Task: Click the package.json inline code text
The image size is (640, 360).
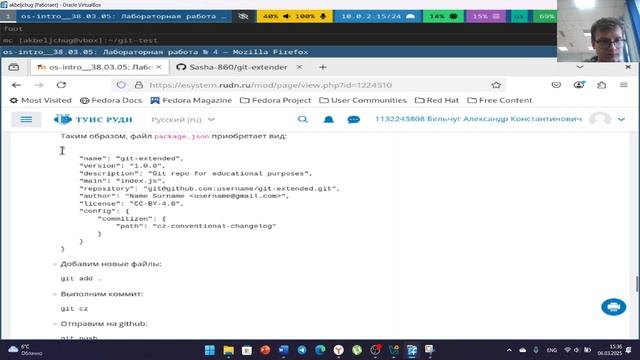Action: coord(182,136)
